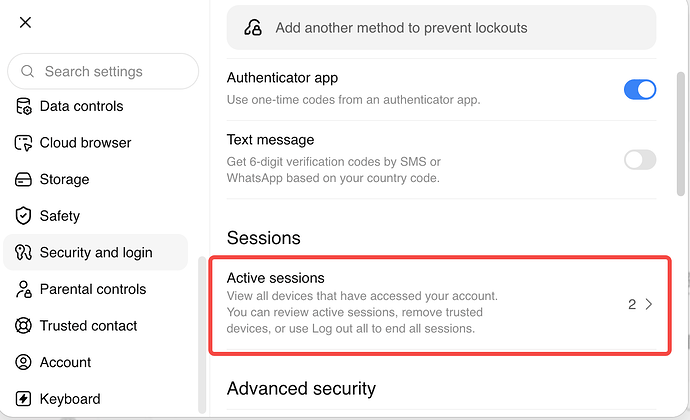The image size is (690, 420).
Task: Click the lock icon in lockout banner
Action: tap(253, 28)
